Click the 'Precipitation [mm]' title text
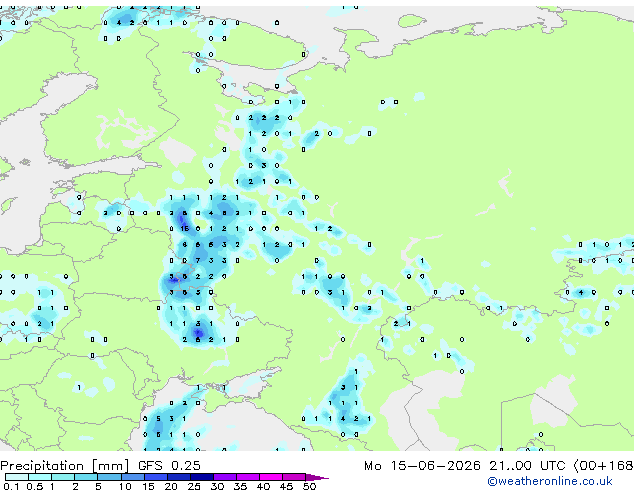 click(65, 466)
